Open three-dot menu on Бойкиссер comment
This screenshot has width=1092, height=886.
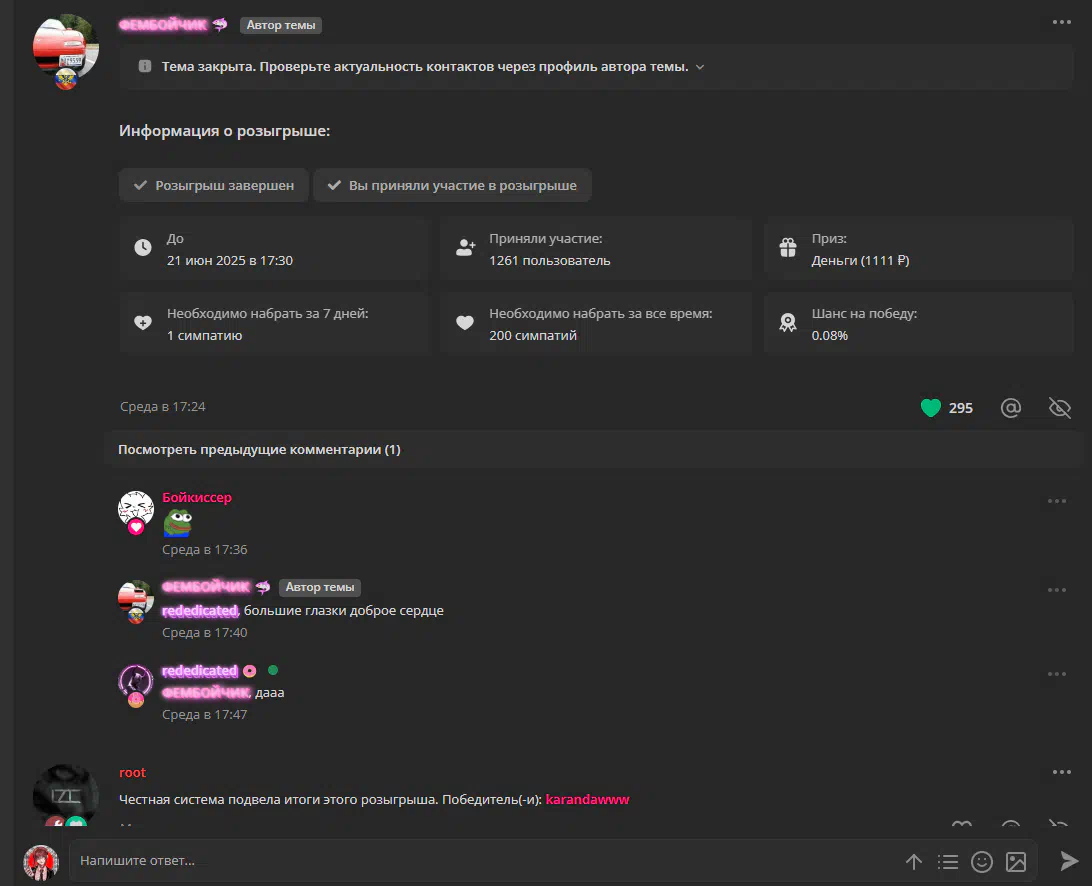pyautogui.click(x=1056, y=501)
